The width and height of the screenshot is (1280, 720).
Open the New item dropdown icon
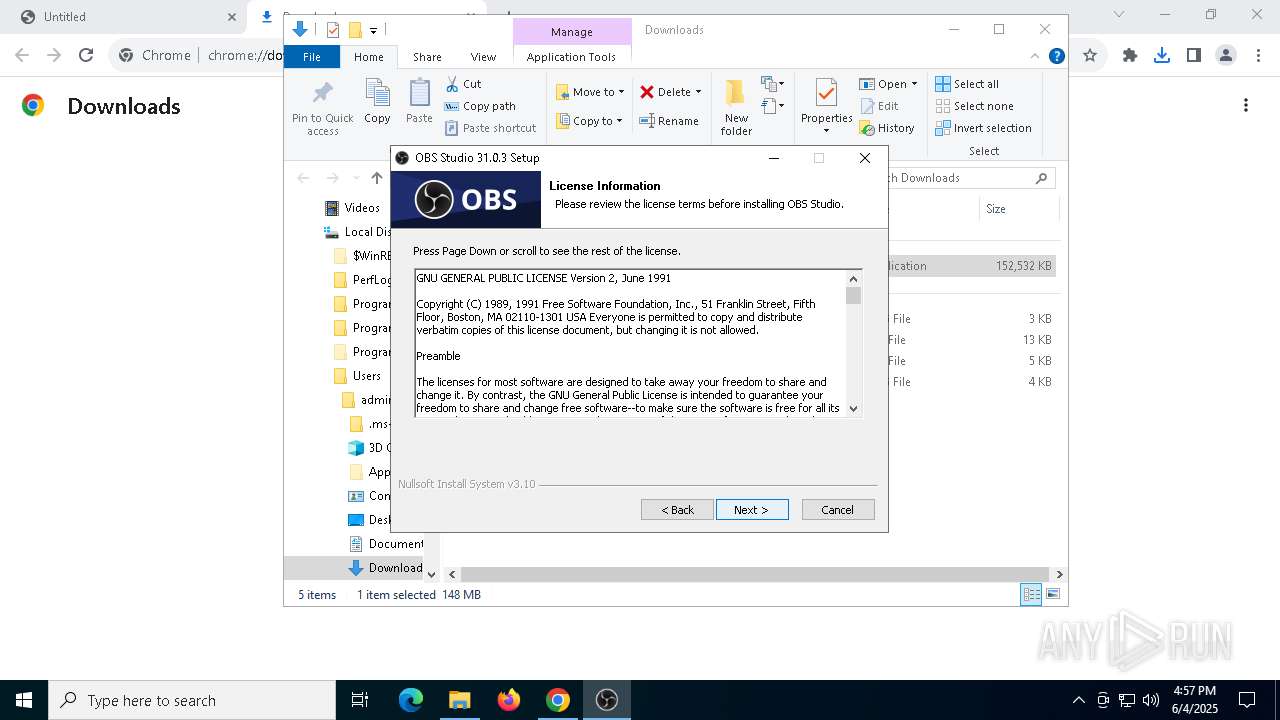[x=772, y=84]
